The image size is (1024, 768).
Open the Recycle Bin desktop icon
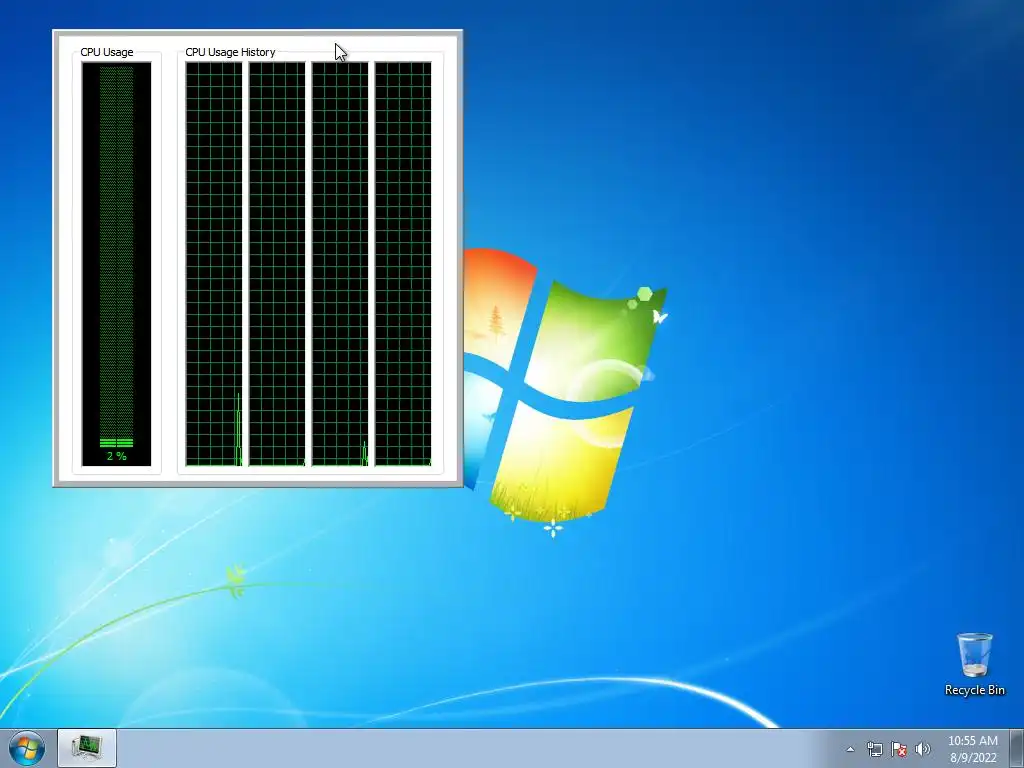pyautogui.click(x=974, y=664)
